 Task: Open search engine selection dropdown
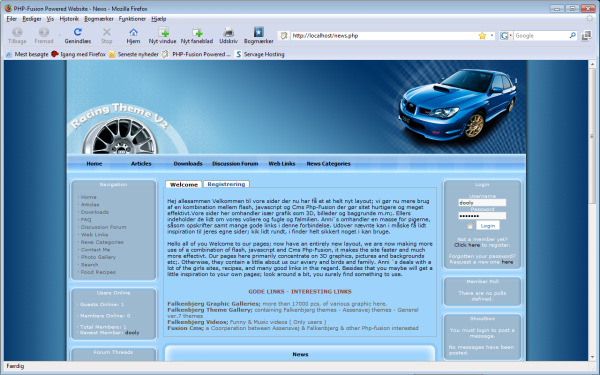(x=511, y=36)
